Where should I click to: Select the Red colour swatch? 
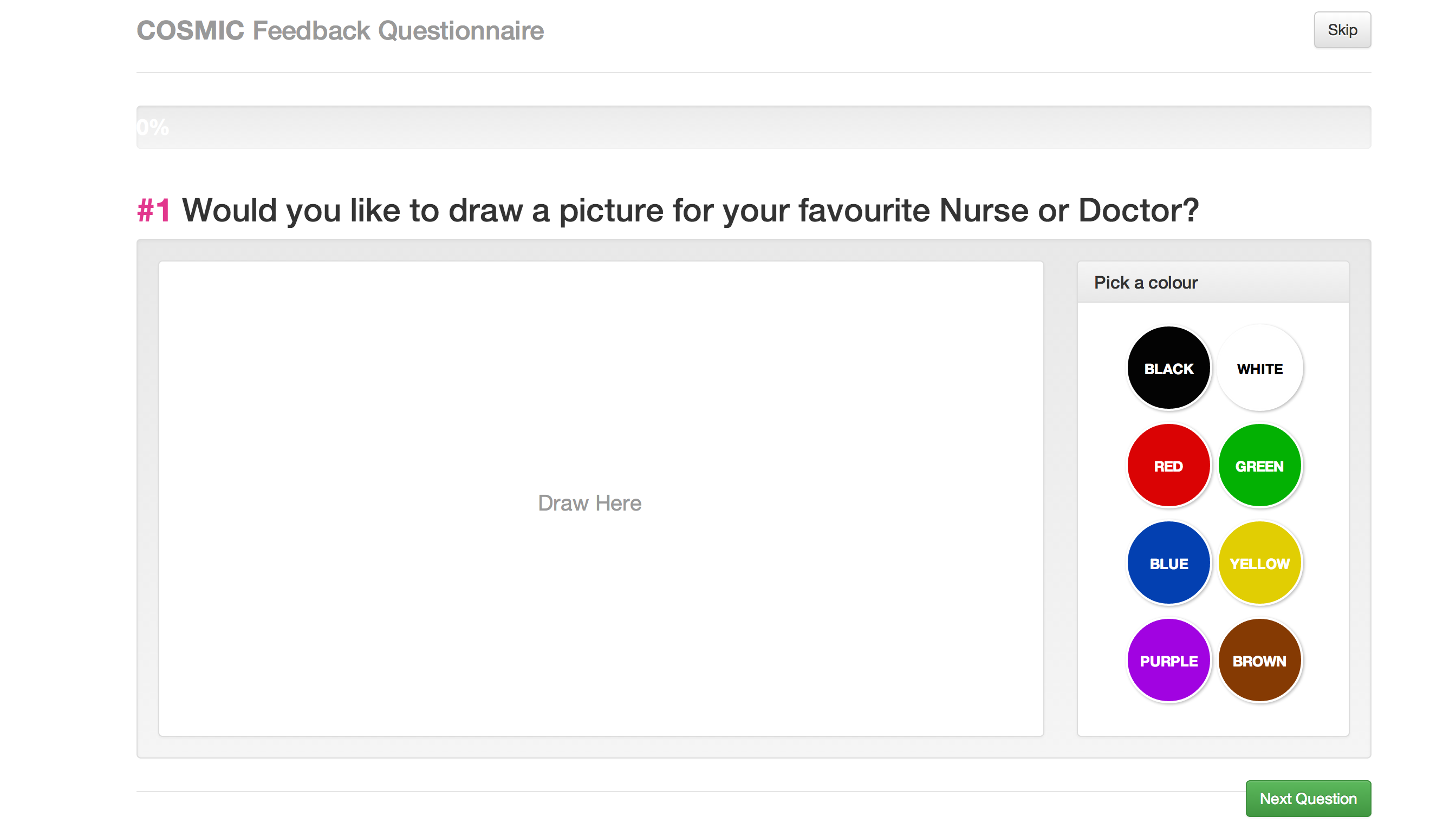coord(1168,466)
